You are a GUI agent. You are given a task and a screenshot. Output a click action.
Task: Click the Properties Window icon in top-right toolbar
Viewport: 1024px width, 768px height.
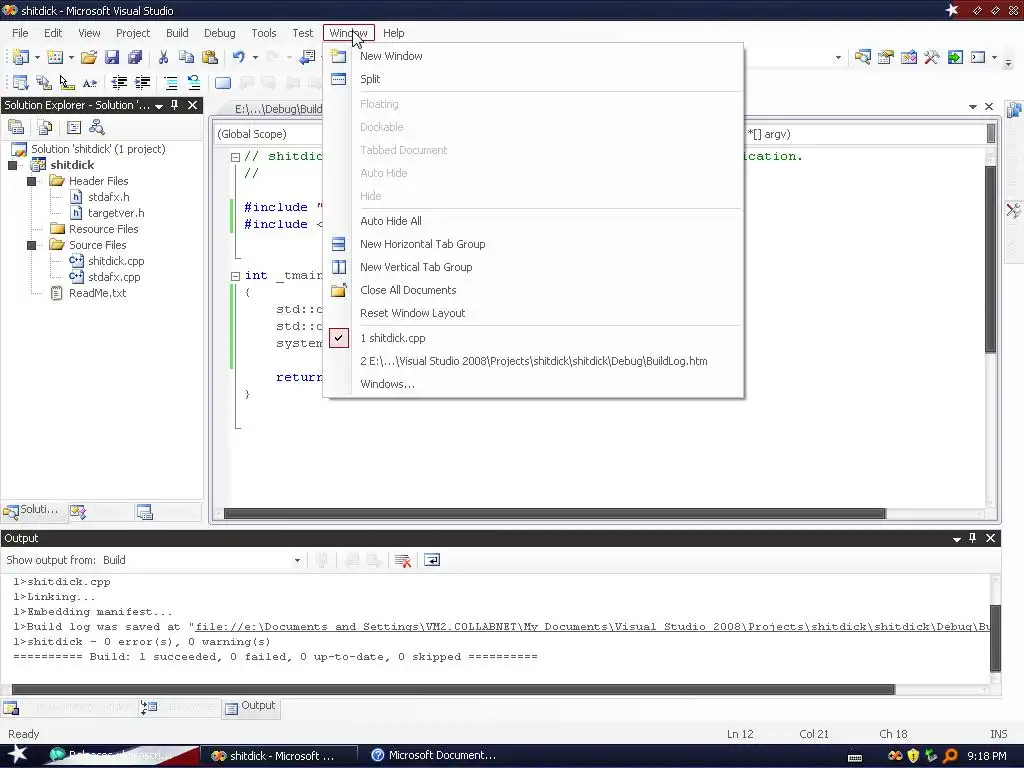[886, 57]
